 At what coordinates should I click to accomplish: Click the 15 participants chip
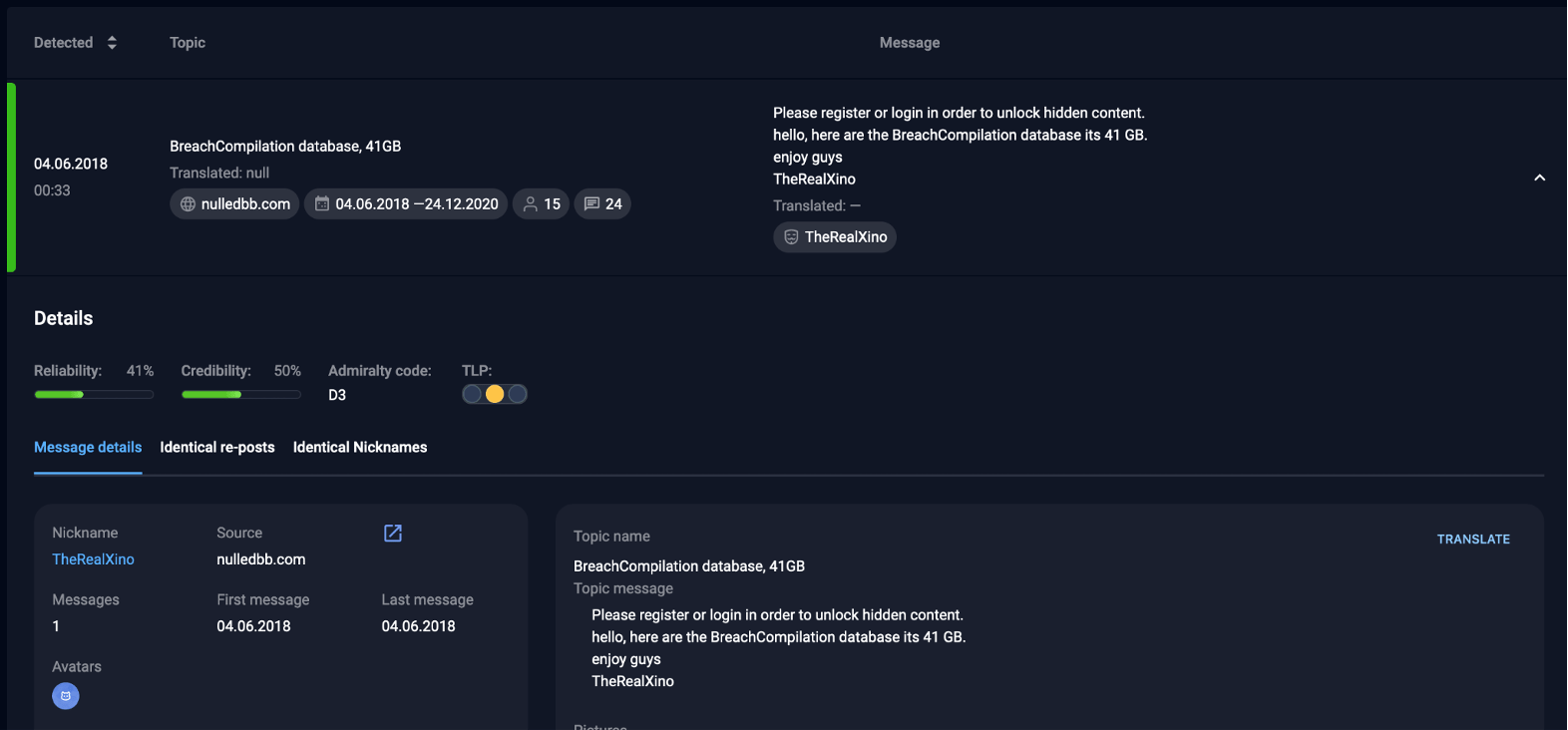[542, 203]
